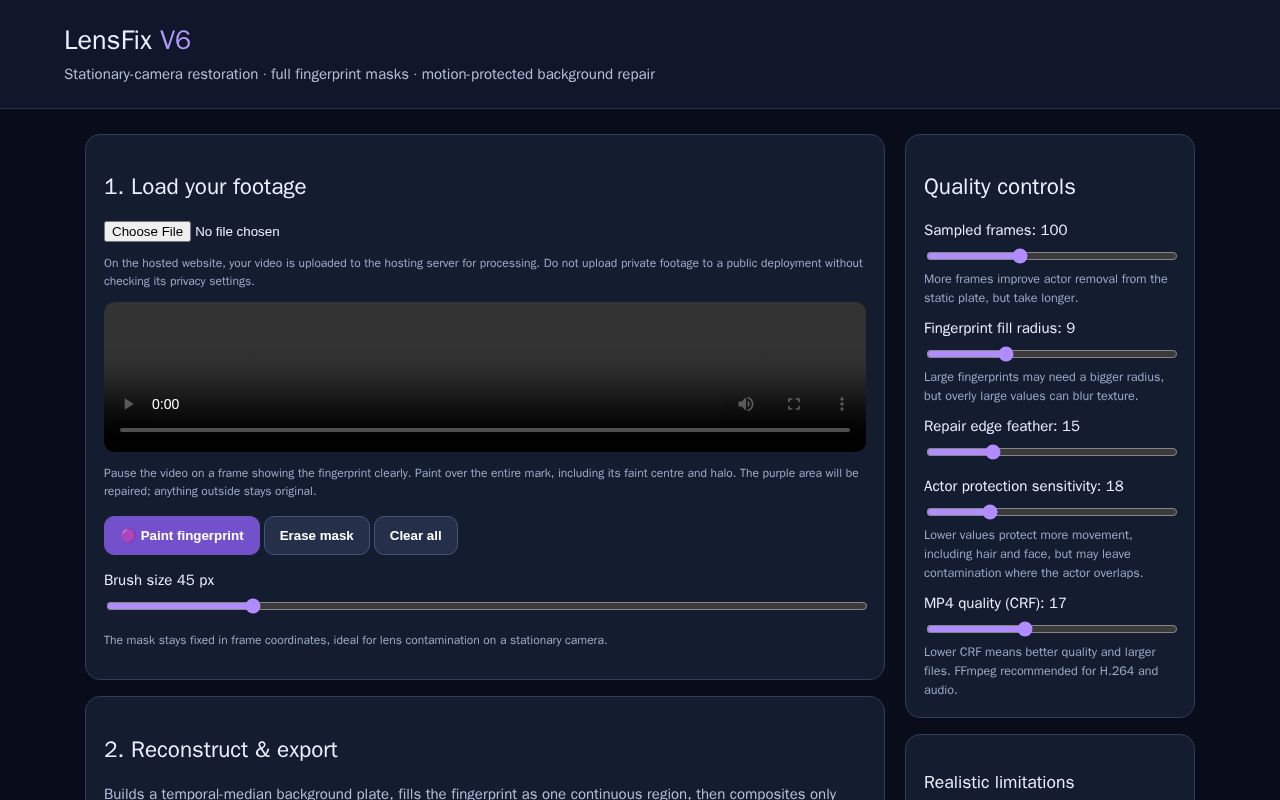Click the '1. Load your footage' heading
This screenshot has width=1280, height=800.
point(205,187)
